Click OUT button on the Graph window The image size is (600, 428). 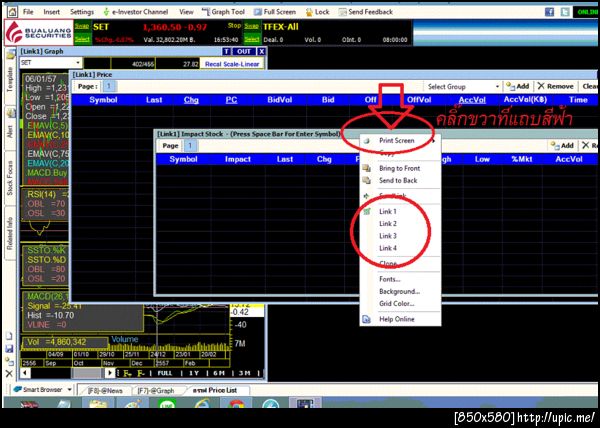[244, 51]
